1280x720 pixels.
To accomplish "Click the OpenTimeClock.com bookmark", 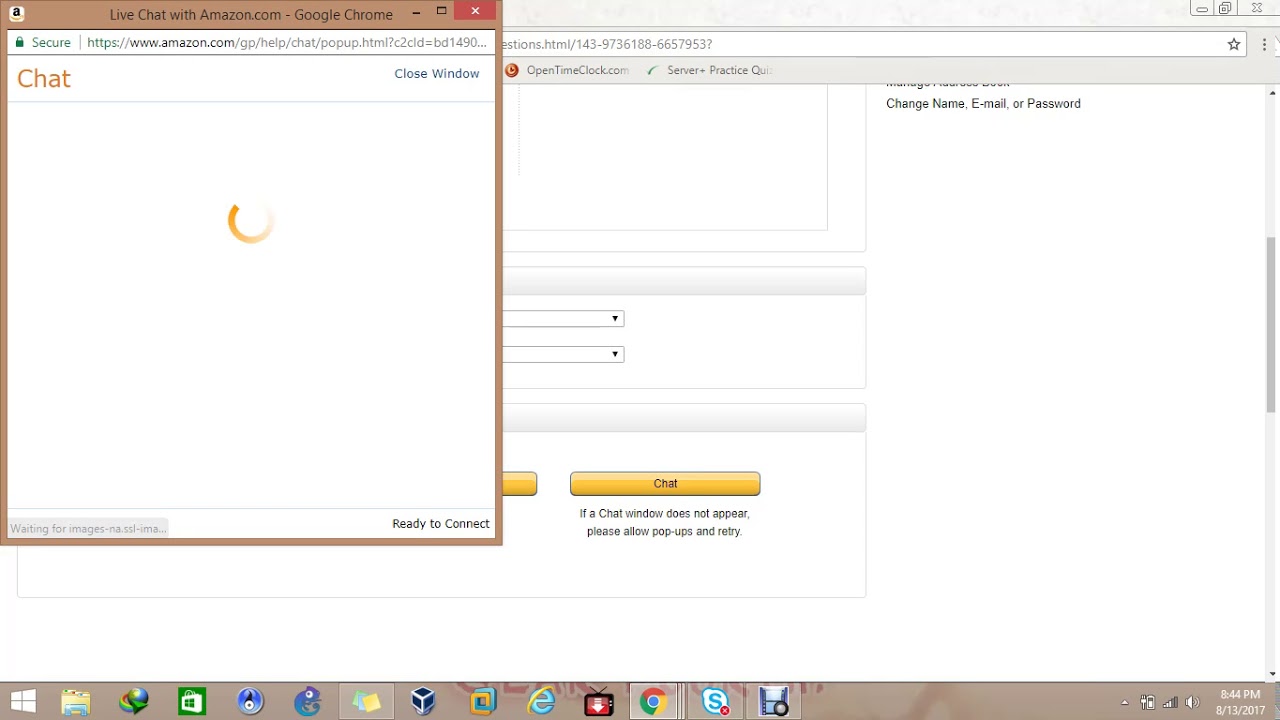I will point(567,70).
